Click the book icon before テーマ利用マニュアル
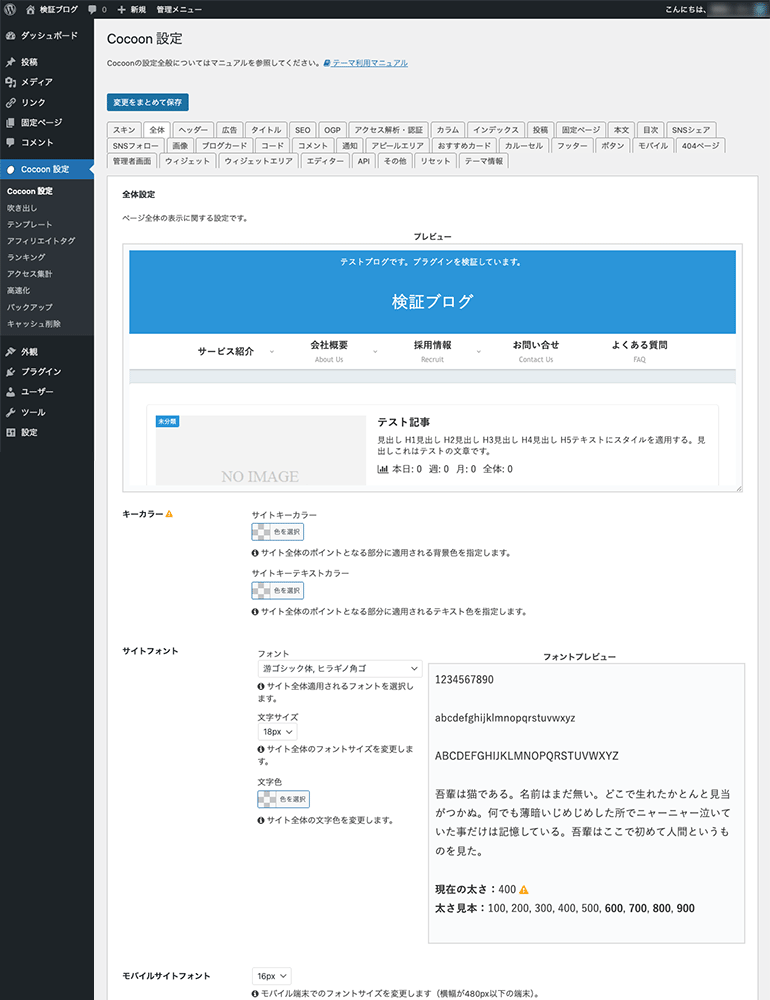The image size is (770, 1000). coord(327,63)
